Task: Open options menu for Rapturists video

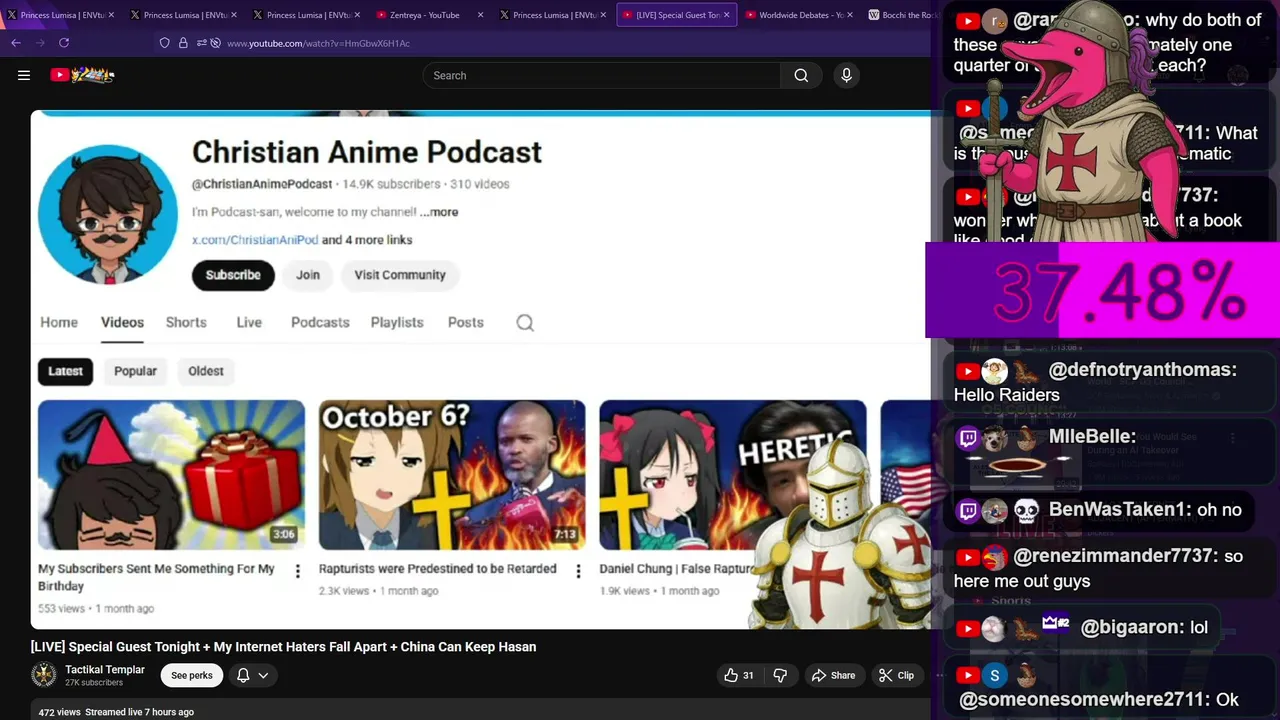Action: coord(578,571)
